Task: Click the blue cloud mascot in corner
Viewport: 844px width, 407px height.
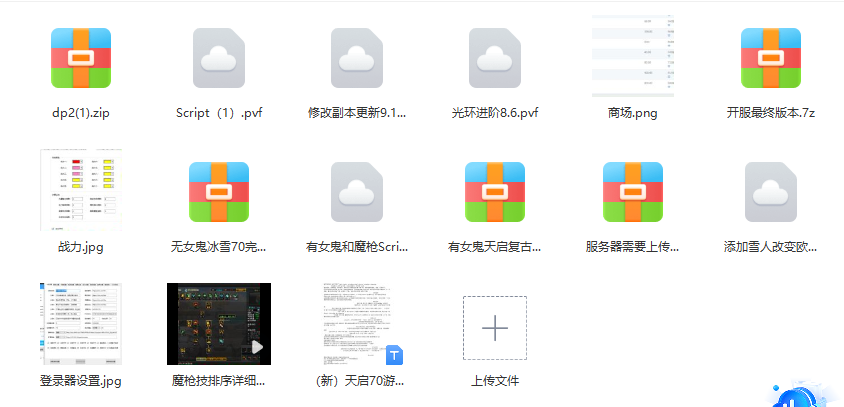Action: 802,393
